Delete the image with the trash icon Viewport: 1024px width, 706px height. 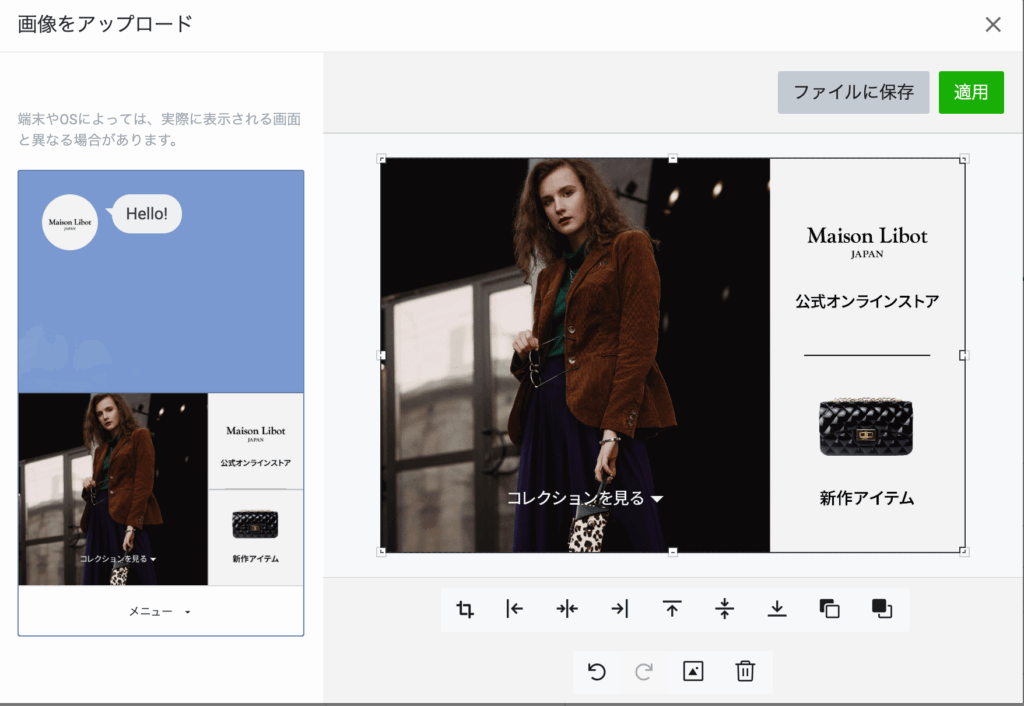coord(745,671)
